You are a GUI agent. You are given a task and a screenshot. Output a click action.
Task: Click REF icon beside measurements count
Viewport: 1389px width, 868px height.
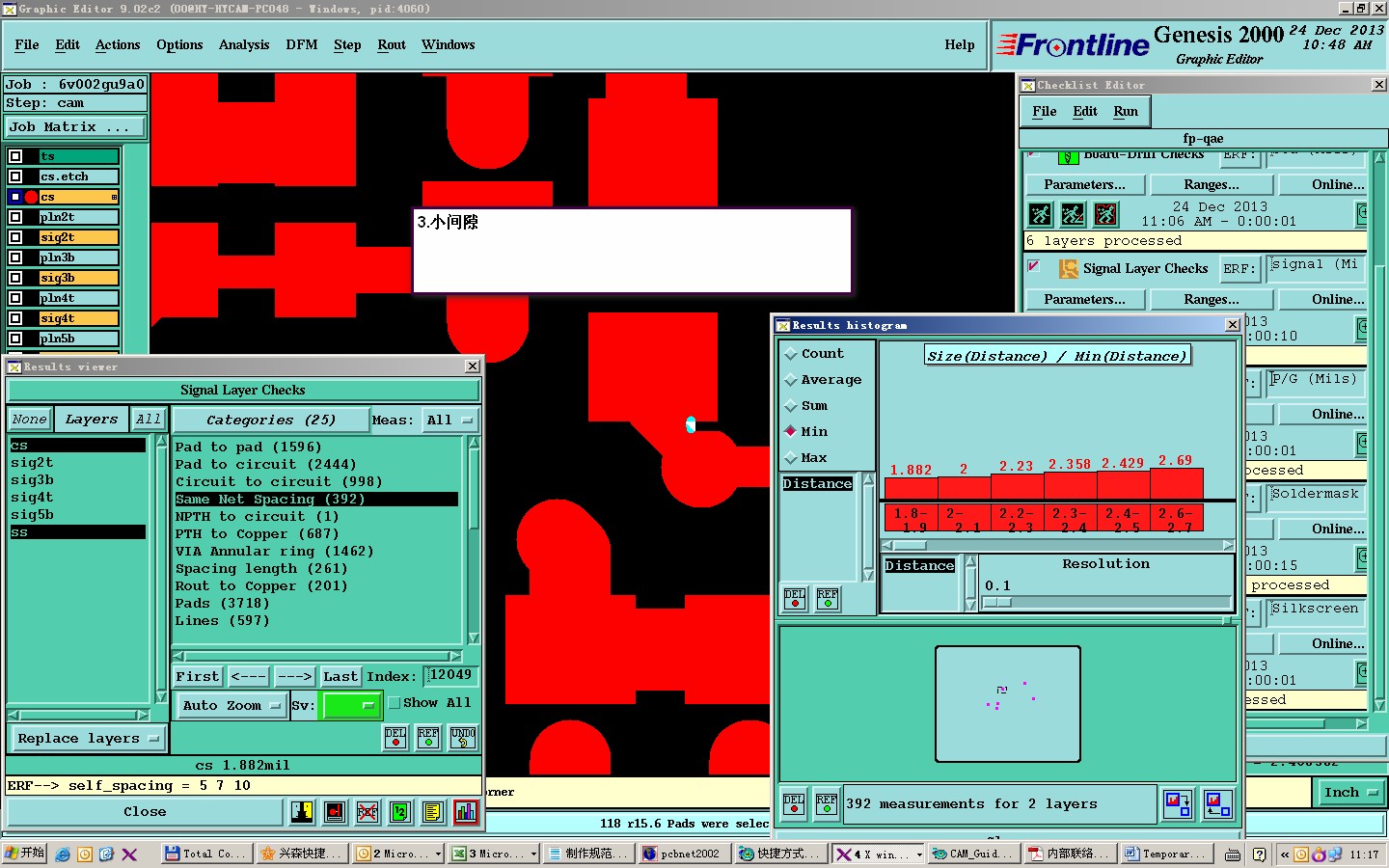coord(827,804)
